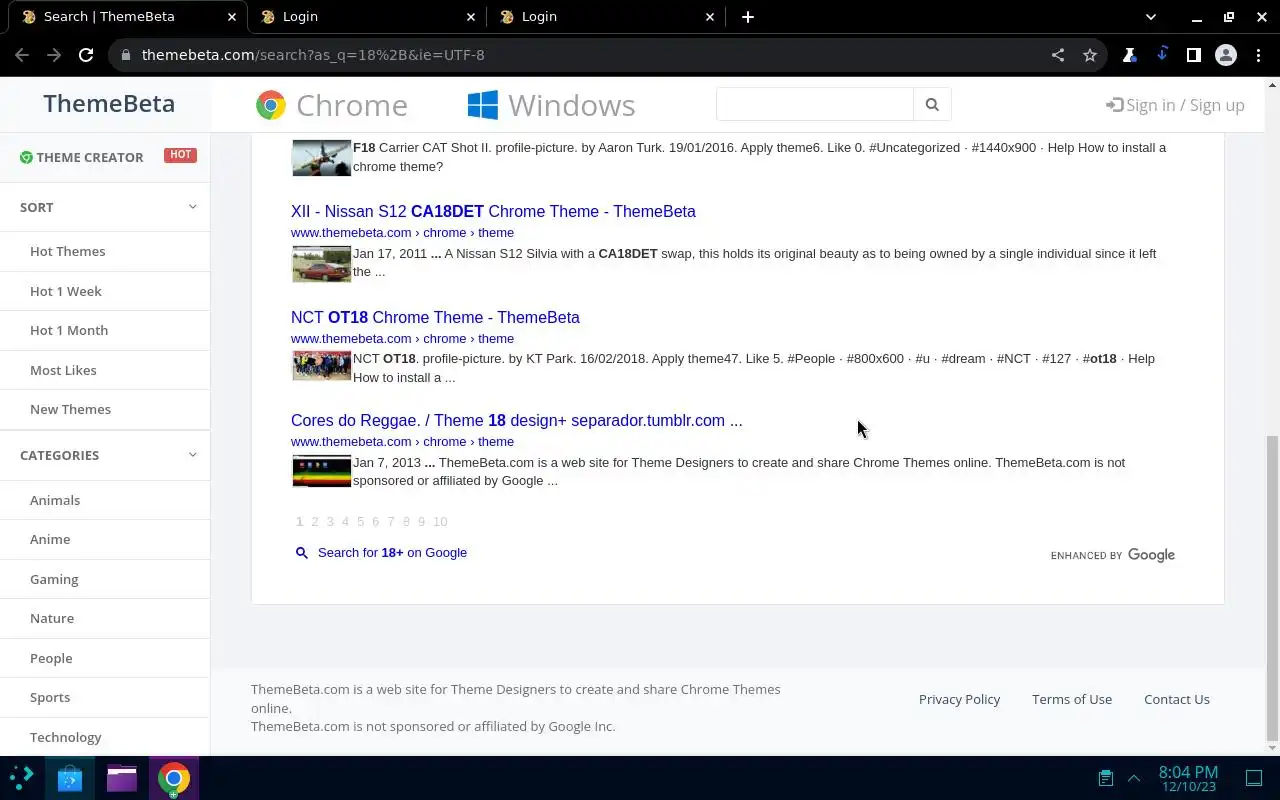Expand the system tray up arrow
The width and height of the screenshot is (1280, 800).
1134,778
